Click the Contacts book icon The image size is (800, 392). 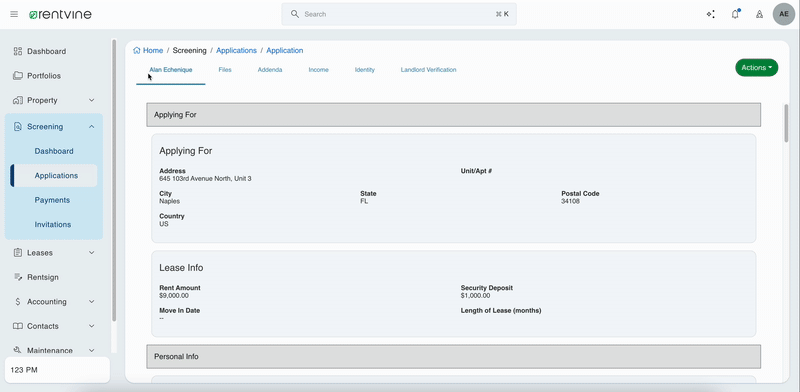coord(18,326)
